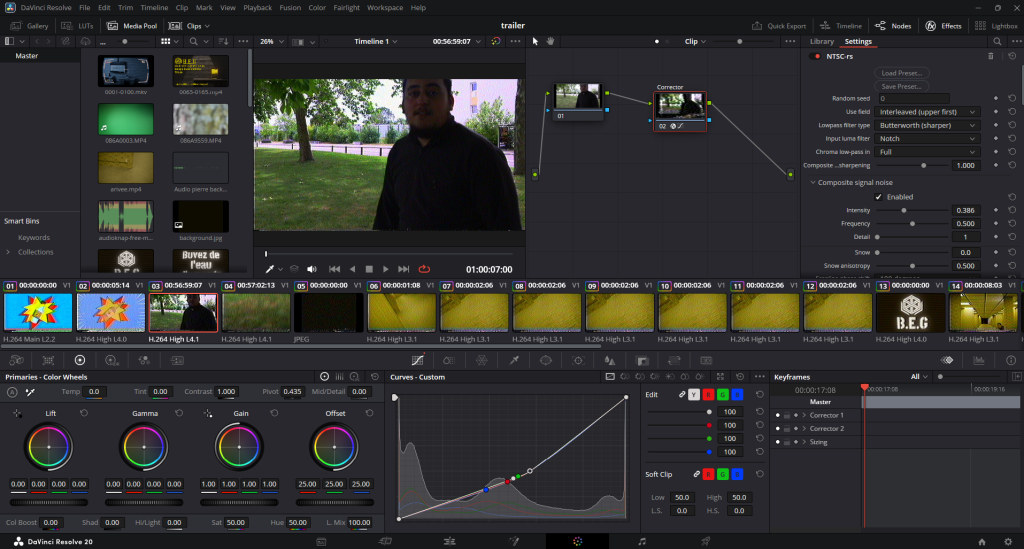
Task: Toggle the B channel in Edit row
Action: [737, 394]
